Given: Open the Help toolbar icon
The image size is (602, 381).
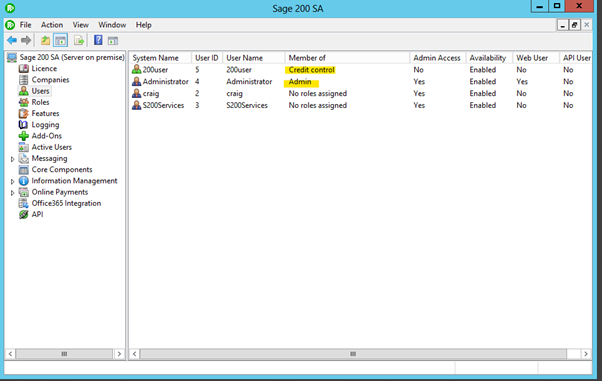Looking at the screenshot, I should 98,40.
